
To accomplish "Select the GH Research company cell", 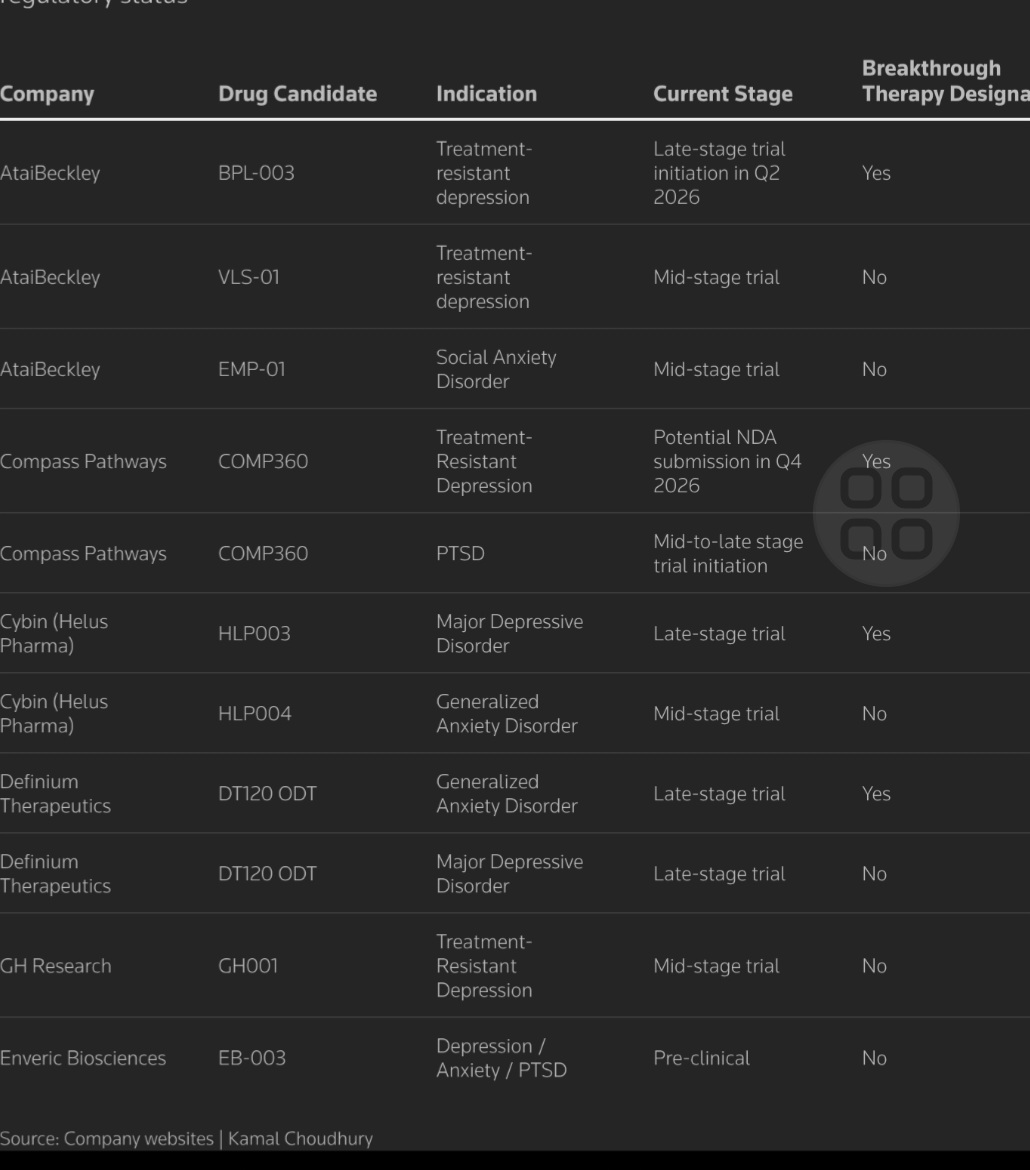I will (x=55, y=966).
